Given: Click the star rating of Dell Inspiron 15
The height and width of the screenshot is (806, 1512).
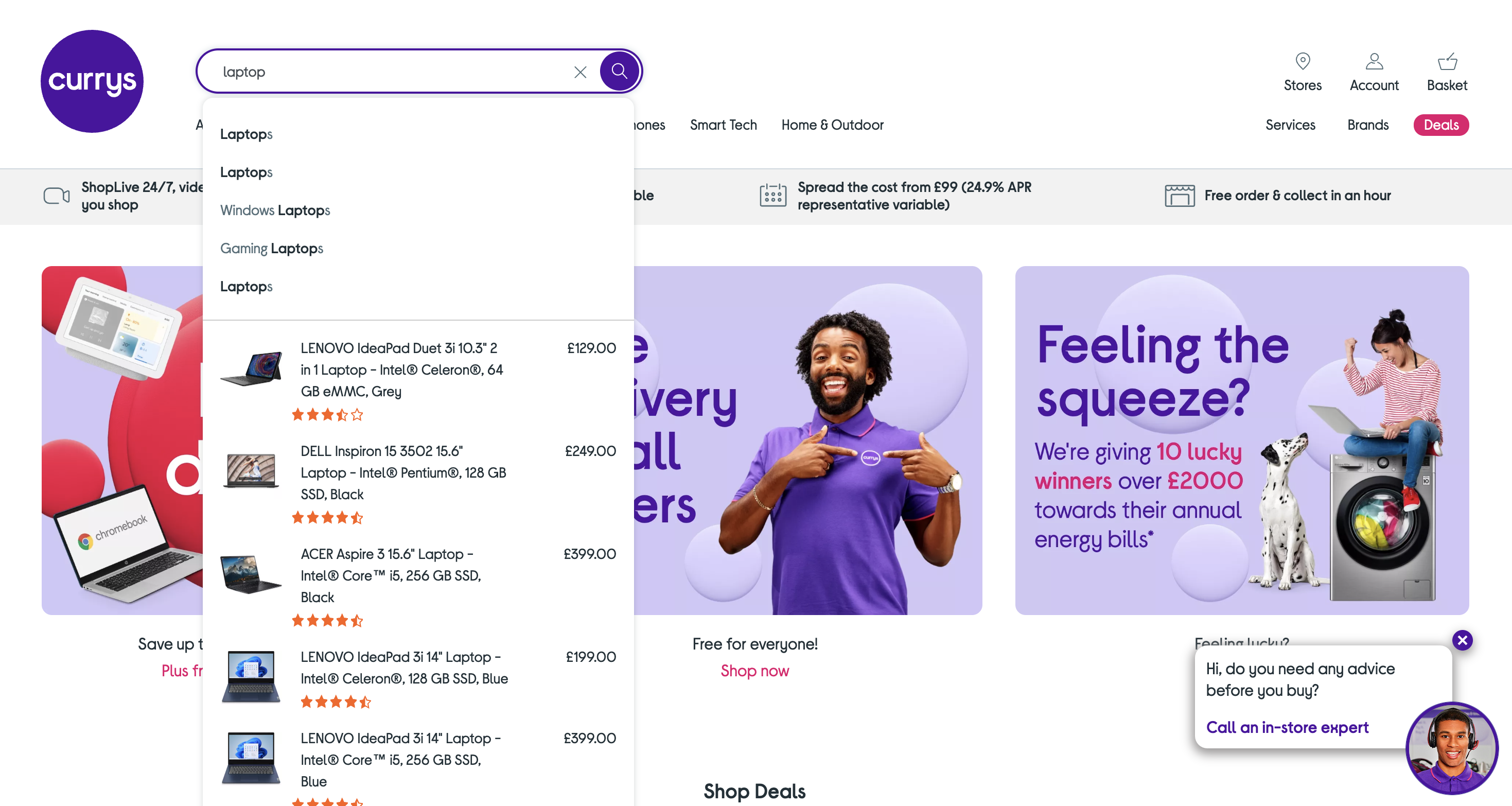Looking at the screenshot, I should click(x=327, y=518).
